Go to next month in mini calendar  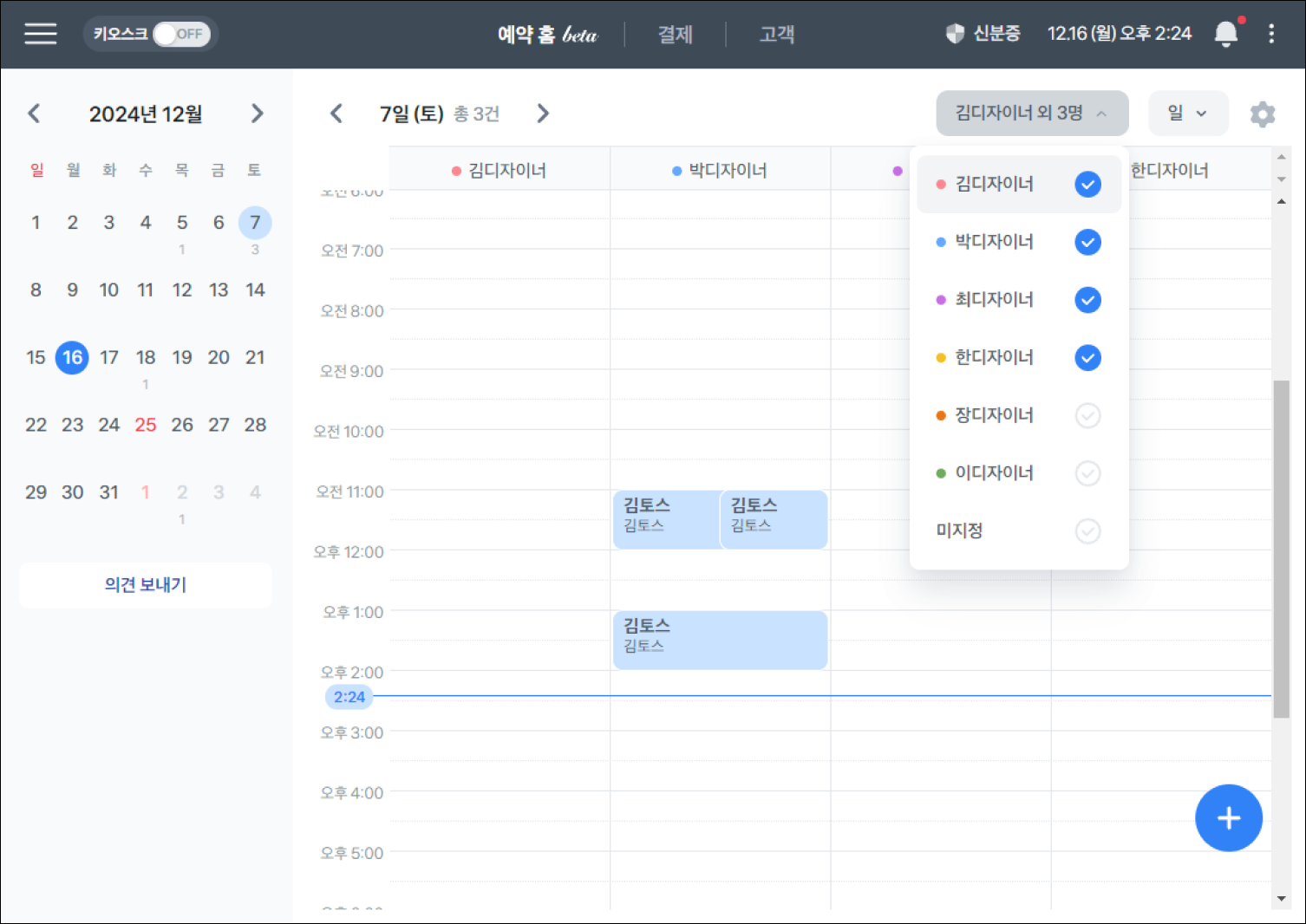coord(257,114)
